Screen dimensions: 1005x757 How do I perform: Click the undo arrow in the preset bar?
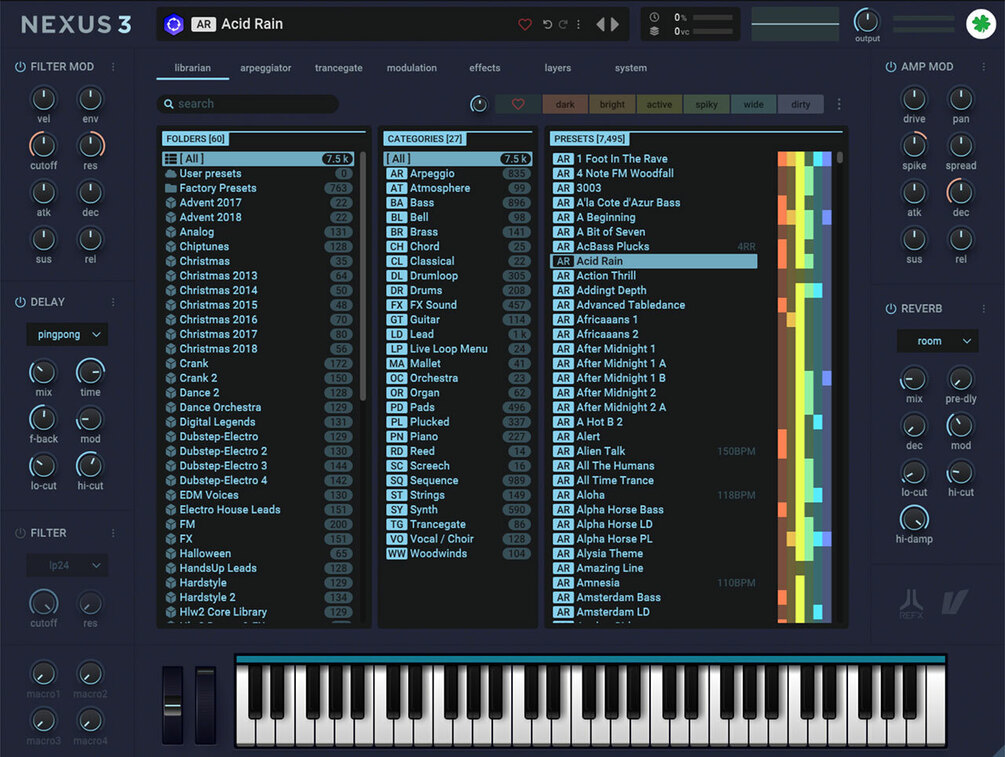pos(547,24)
